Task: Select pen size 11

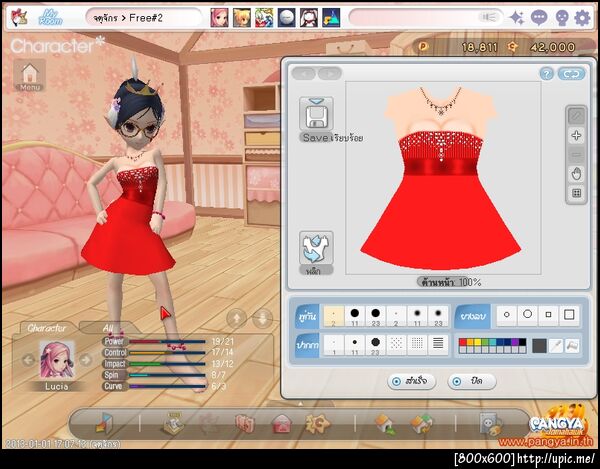Action: [x=355, y=345]
